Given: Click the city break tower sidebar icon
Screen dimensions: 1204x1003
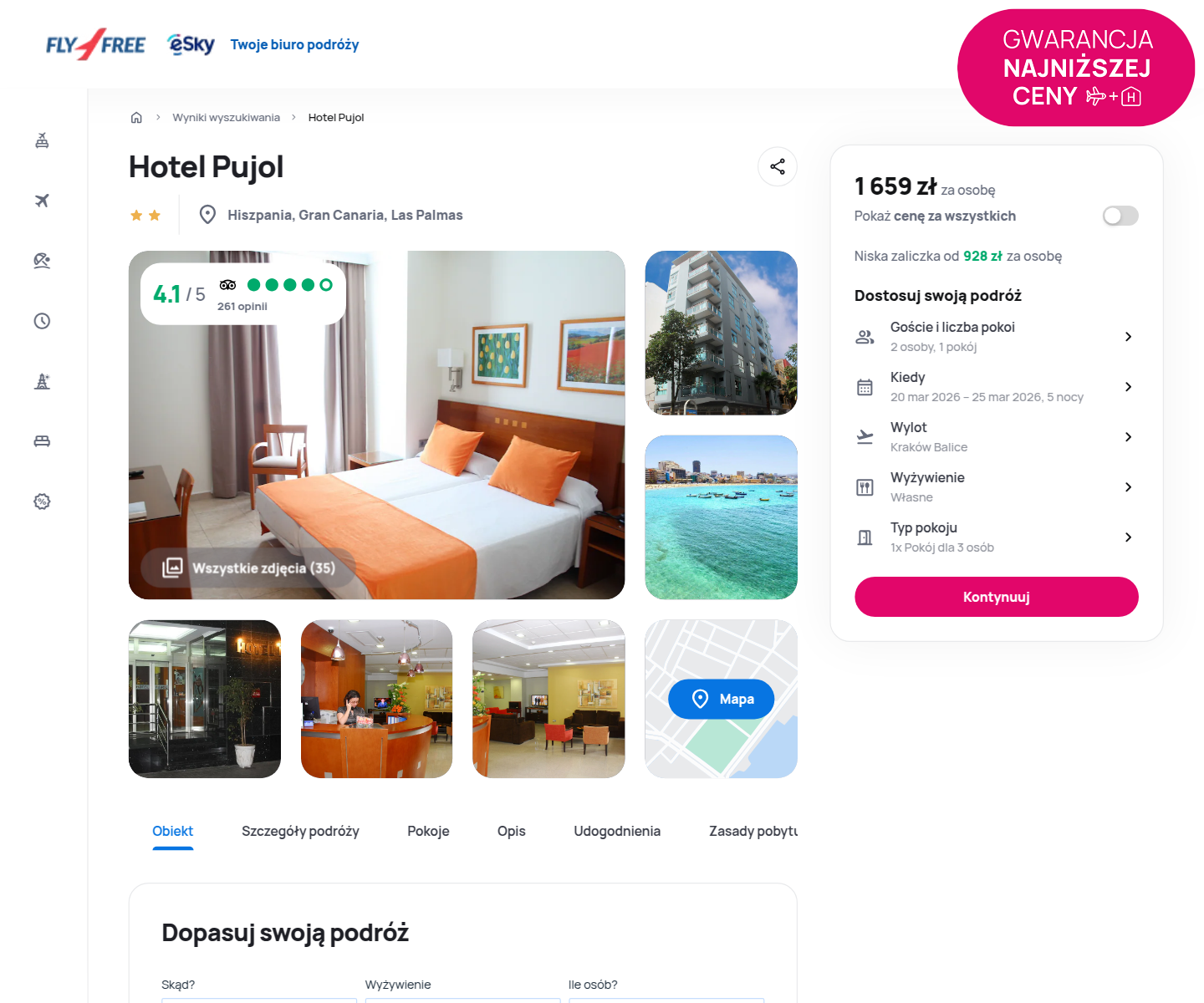Looking at the screenshot, I should [x=42, y=381].
